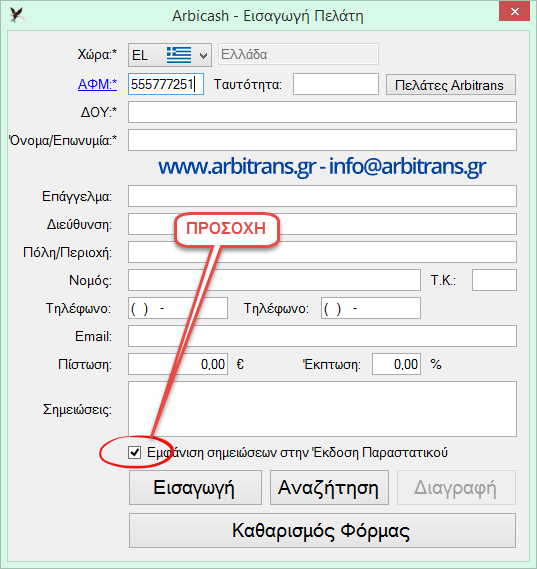The width and height of the screenshot is (537, 569).
Task: Open the Χώρα country dropdown
Action: coord(169,55)
